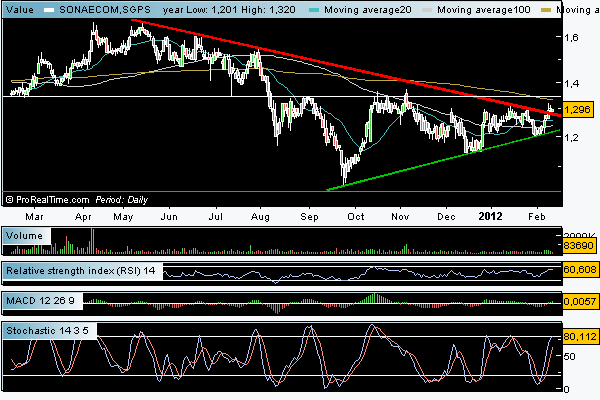Click the MACD value 0,0057
Image resolution: width=600 pixels, height=400 pixels.
point(579,301)
